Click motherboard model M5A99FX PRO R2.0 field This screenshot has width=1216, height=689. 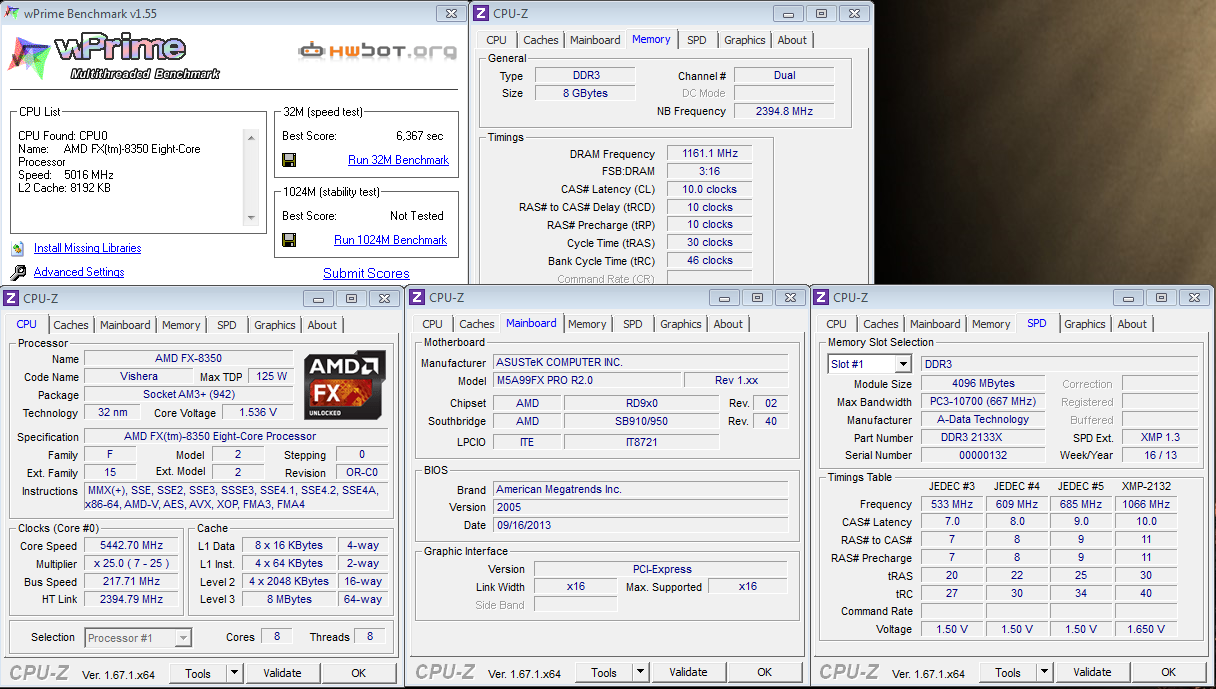pos(587,380)
